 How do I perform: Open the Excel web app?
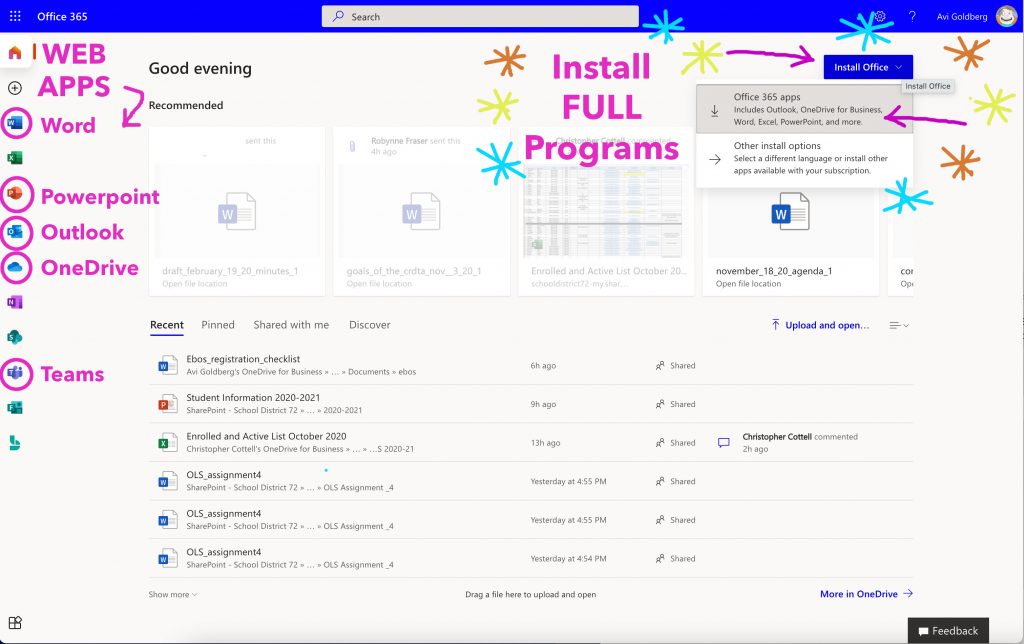15,158
